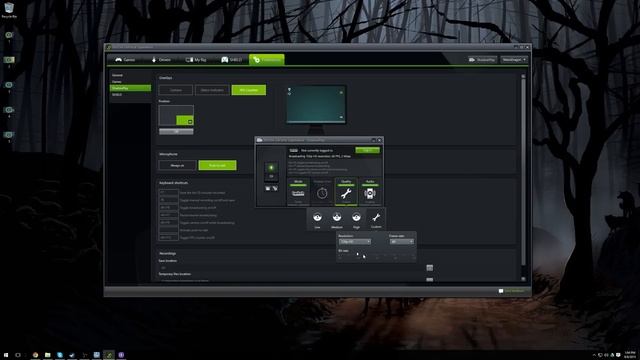Screen dimensions: 640x360
Task: Select the Low quality preset
Action: click(317, 220)
